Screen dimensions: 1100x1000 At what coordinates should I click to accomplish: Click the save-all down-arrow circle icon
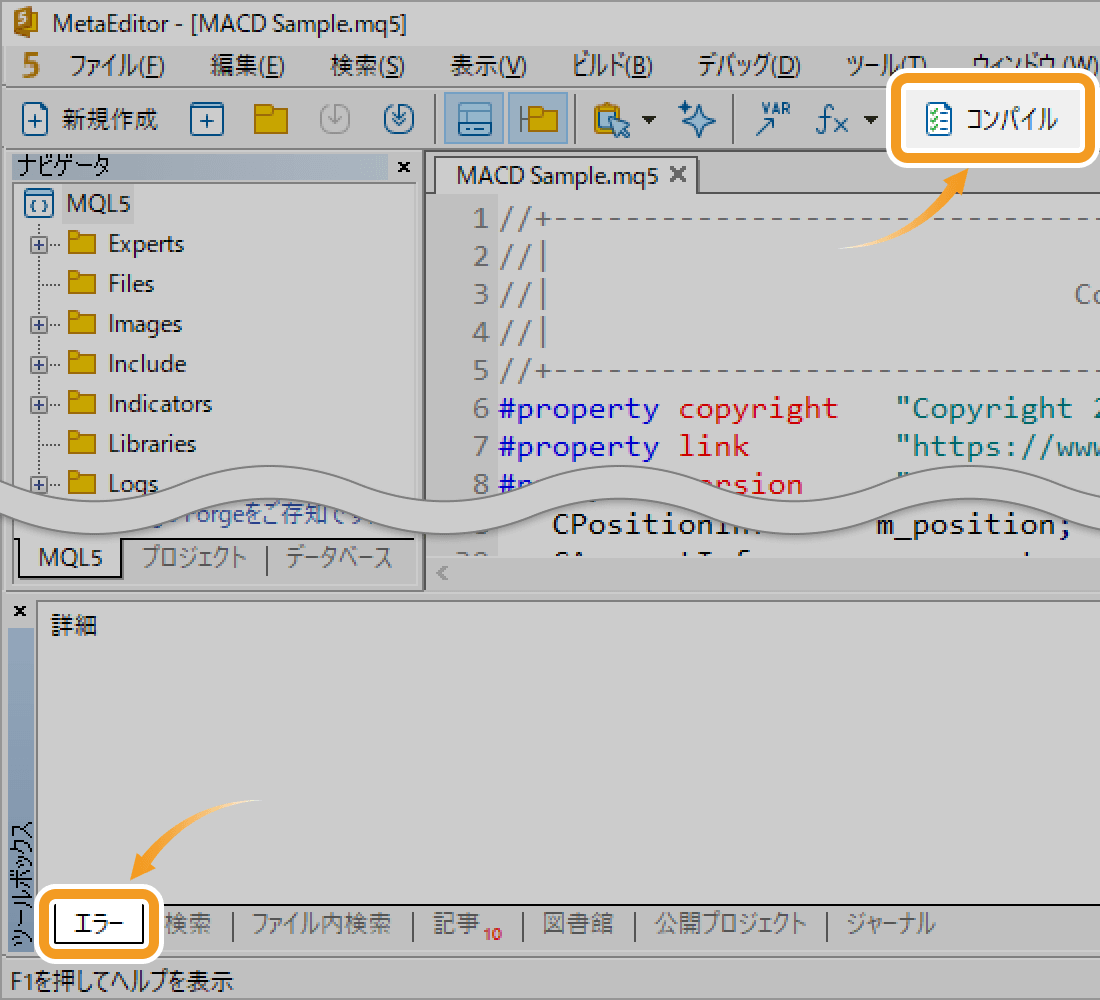(399, 119)
